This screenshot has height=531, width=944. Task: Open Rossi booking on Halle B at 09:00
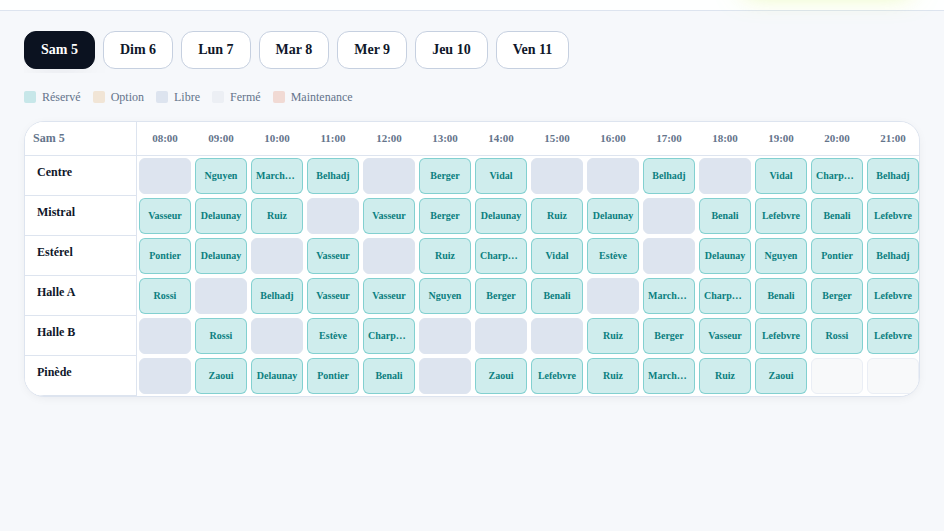coord(221,336)
